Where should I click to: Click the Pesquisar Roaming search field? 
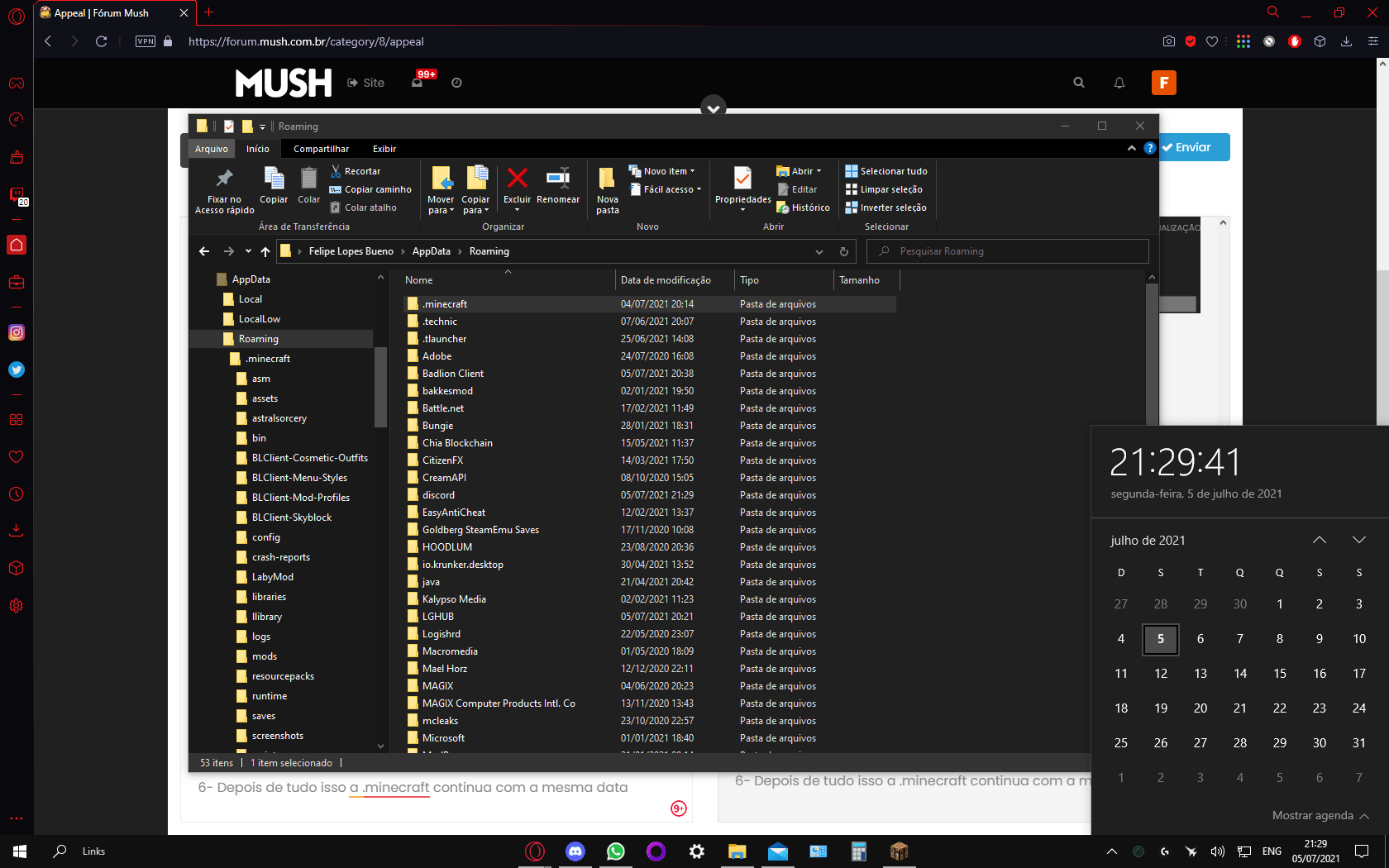point(1008,251)
